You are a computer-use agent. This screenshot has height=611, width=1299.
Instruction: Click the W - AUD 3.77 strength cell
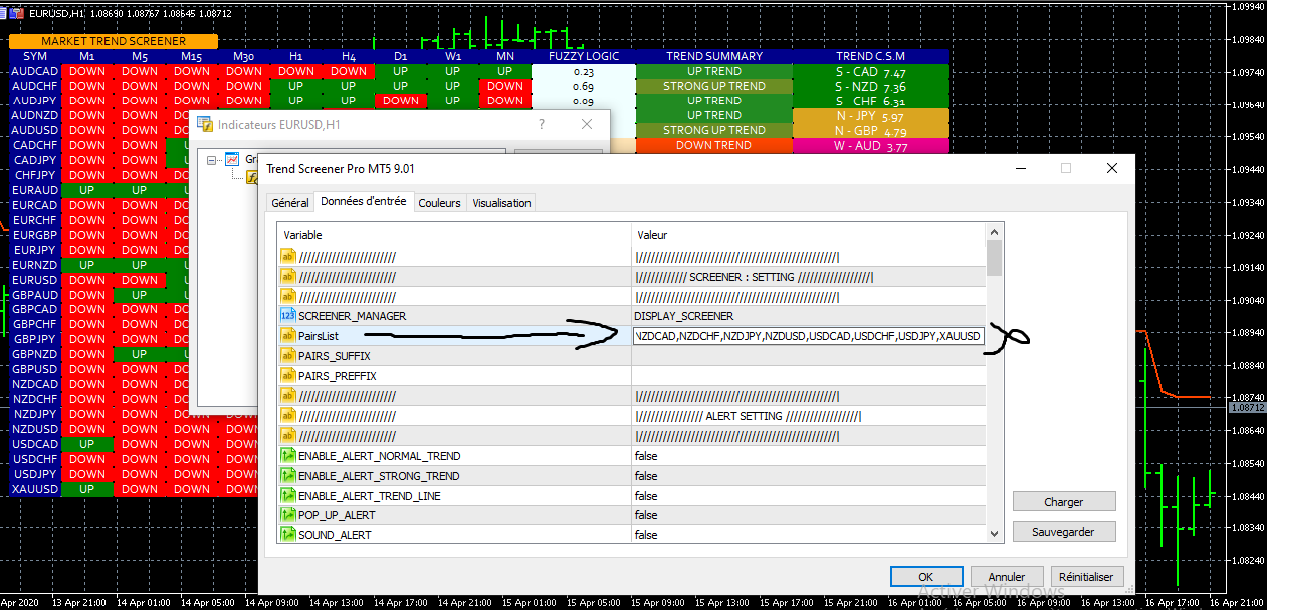pos(871,146)
